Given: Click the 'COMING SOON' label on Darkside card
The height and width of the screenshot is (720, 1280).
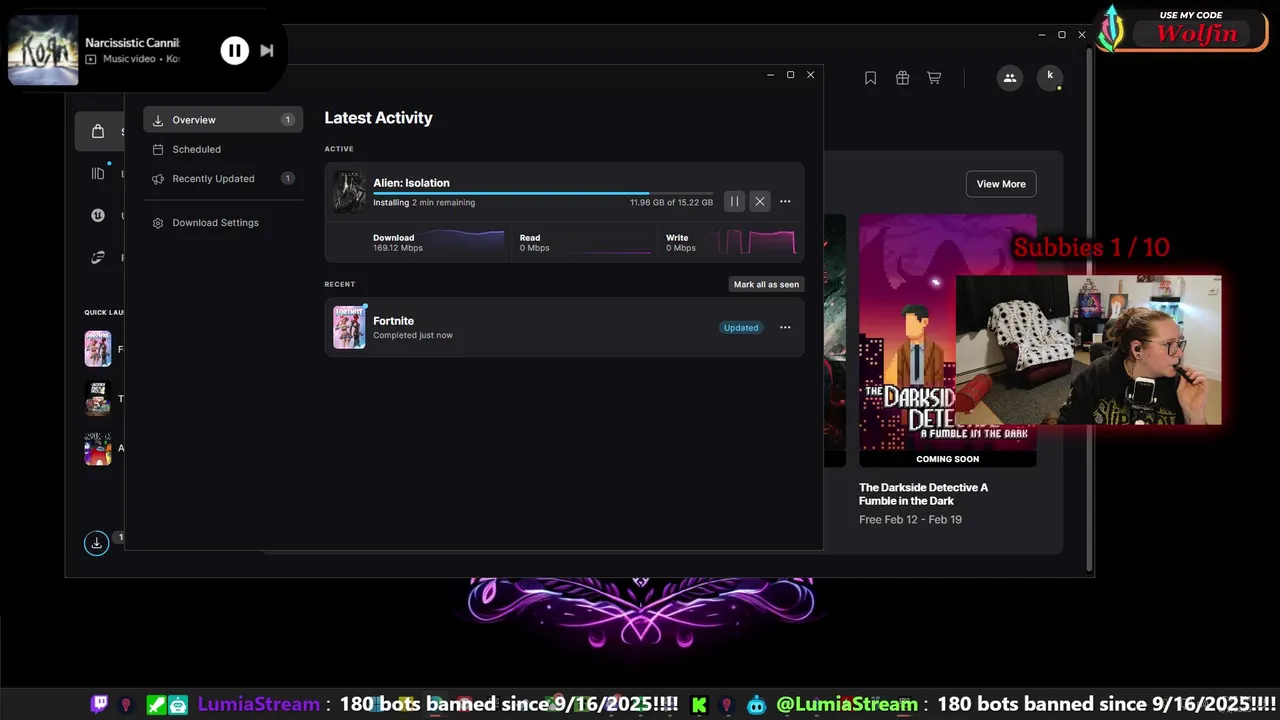Looking at the screenshot, I should click(x=947, y=459).
